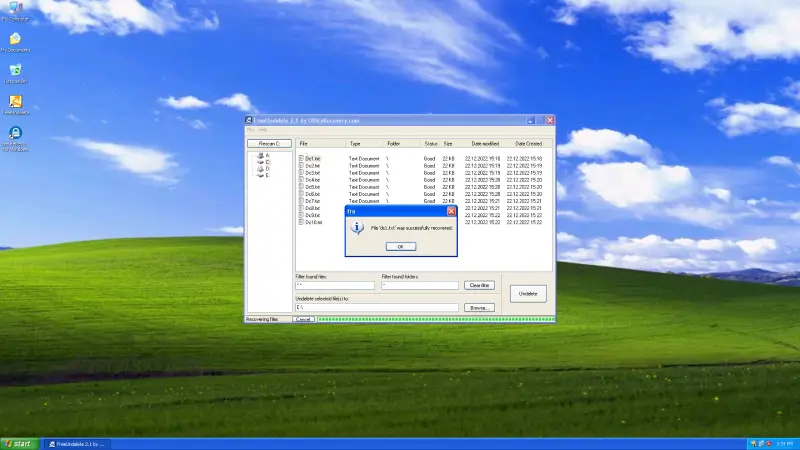Click the file icon of Dc1.txt
This screenshot has height=450, width=800.
click(301, 159)
